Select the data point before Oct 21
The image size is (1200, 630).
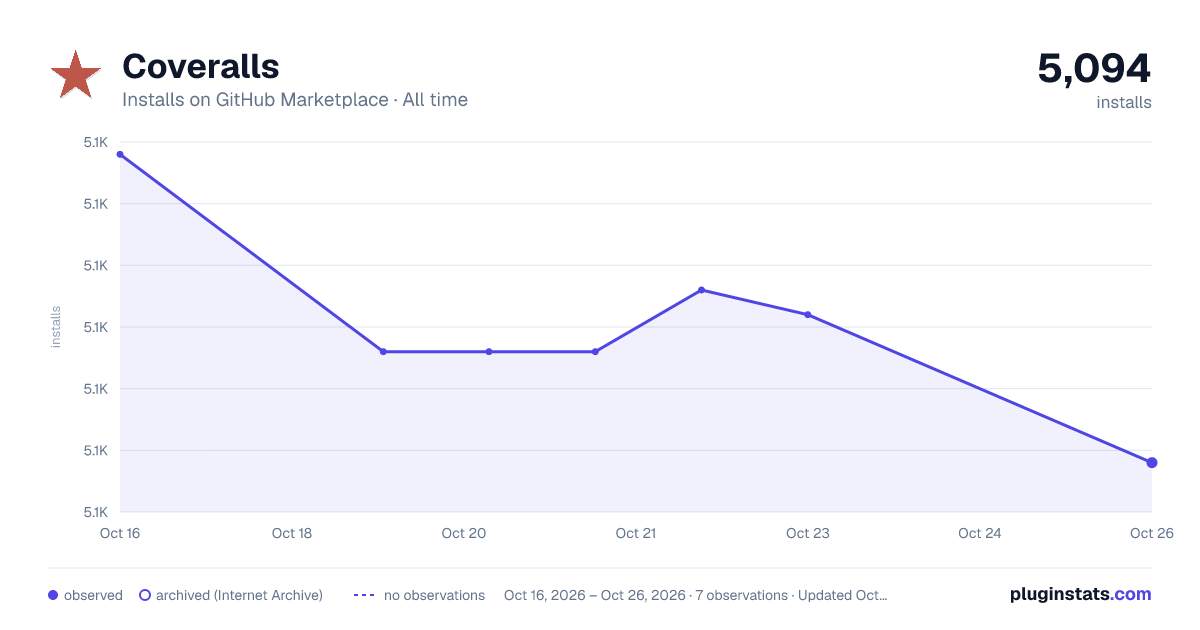595,351
